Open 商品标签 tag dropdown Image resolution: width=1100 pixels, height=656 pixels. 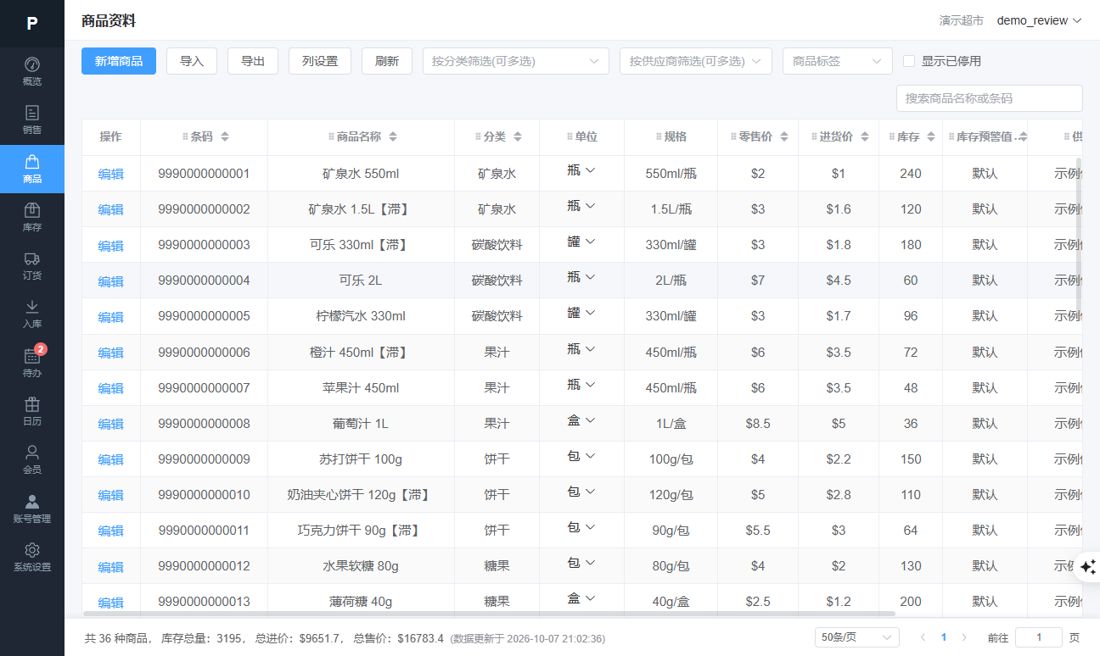coord(837,61)
